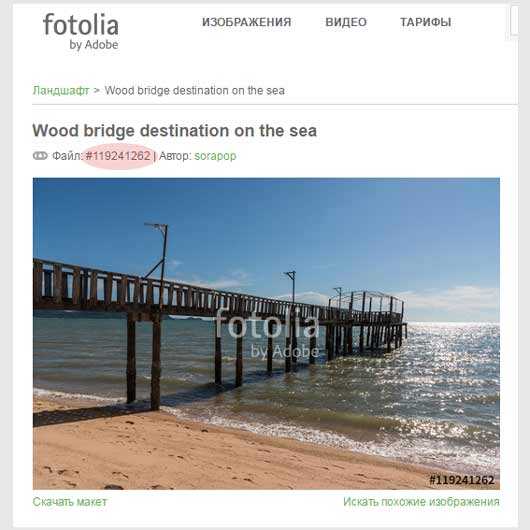
Task: Go to the ТАРИФЫ page
Action: pyautogui.click(x=426, y=22)
